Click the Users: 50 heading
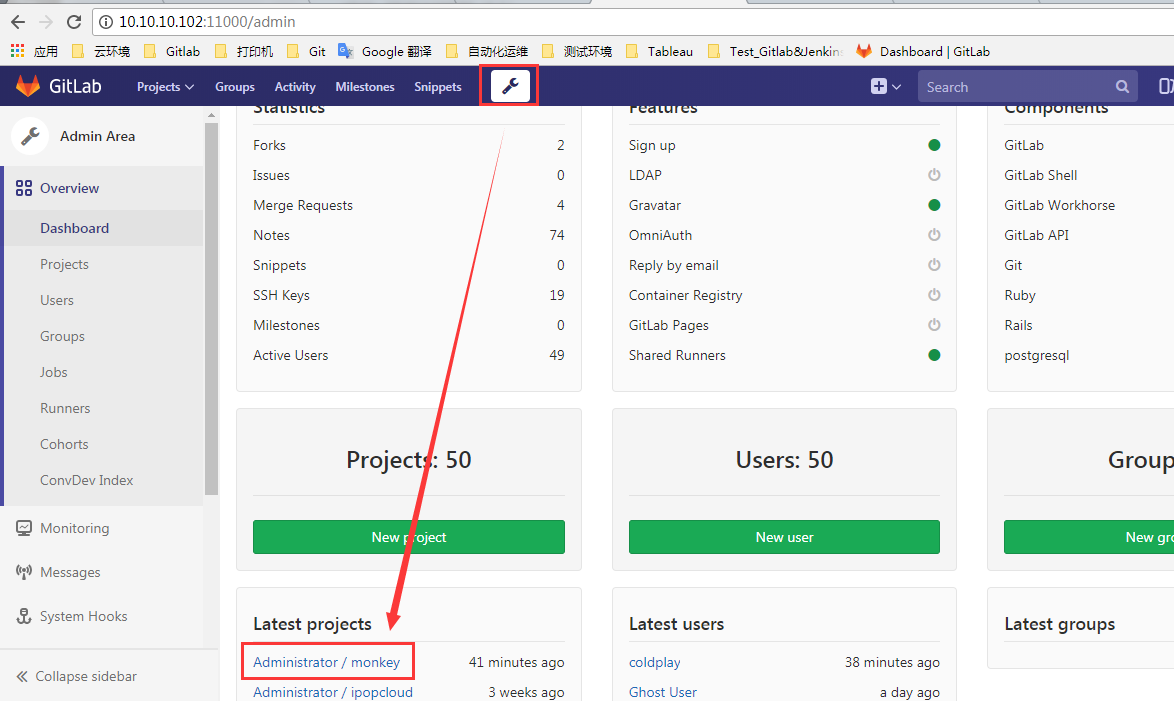Image resolution: width=1174 pixels, height=701 pixels. pos(784,459)
